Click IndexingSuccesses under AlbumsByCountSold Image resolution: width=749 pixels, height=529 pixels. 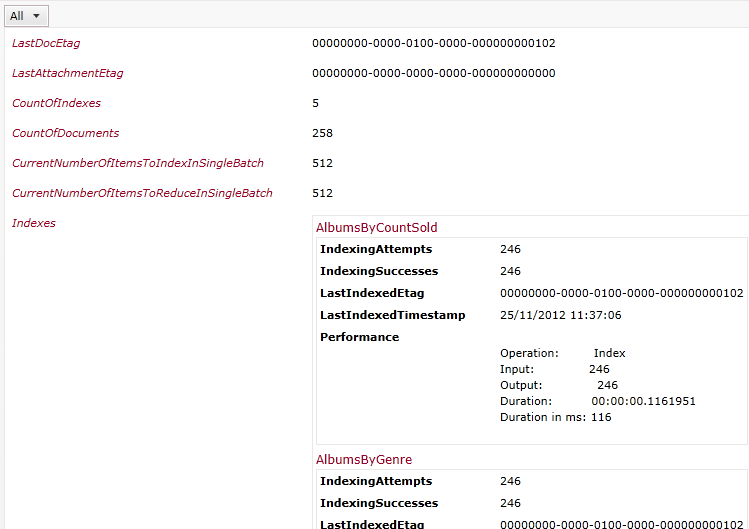point(379,271)
